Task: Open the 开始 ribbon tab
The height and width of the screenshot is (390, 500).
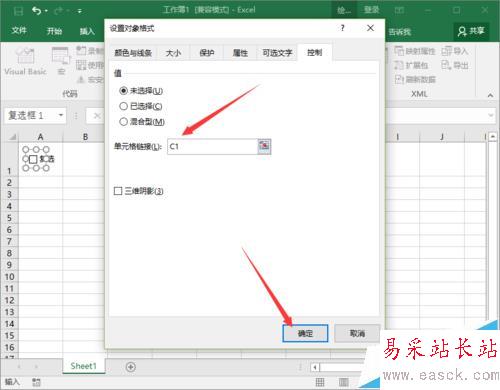Action: (54, 31)
